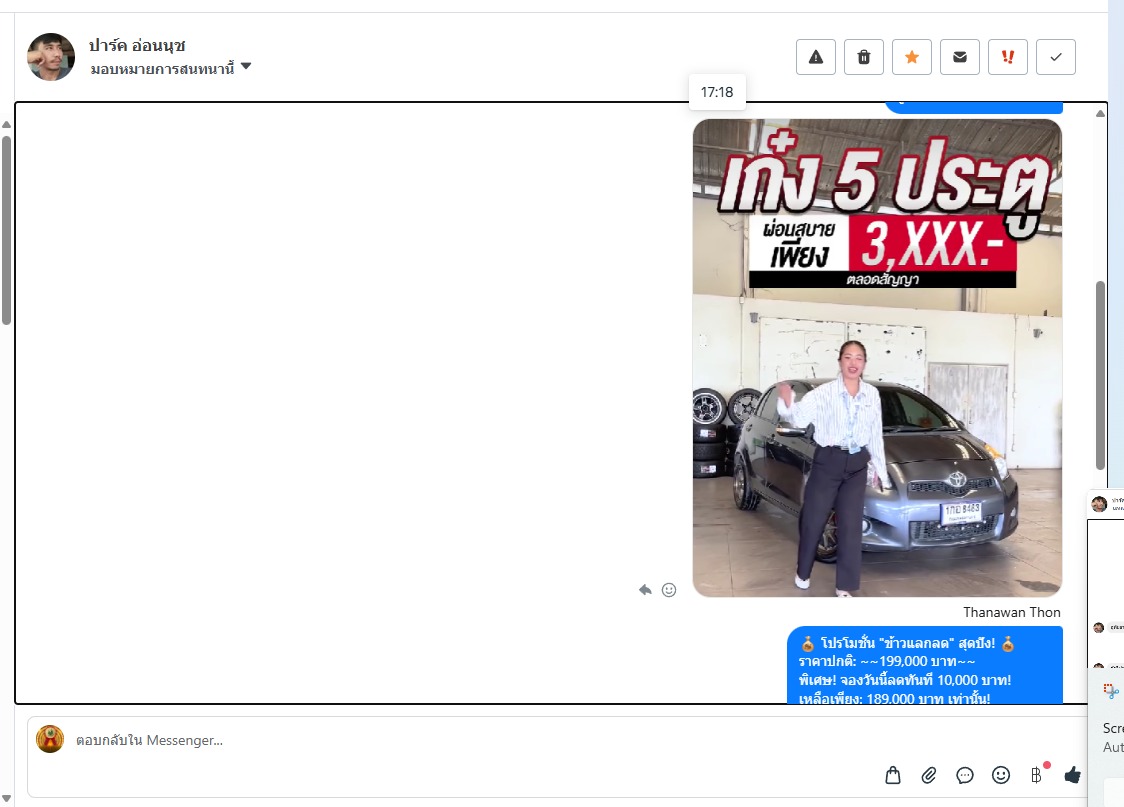Open saved replies speech bubble icon
1124x807 pixels.
[965, 775]
